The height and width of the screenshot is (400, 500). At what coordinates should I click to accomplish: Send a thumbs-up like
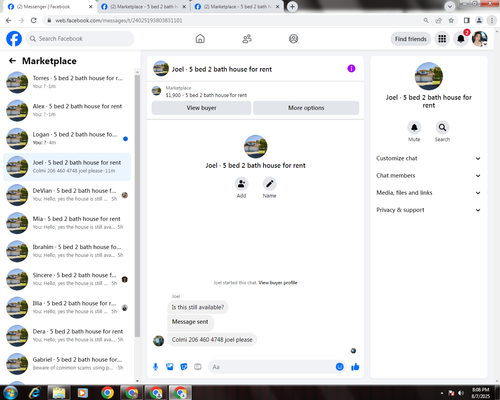(x=355, y=367)
